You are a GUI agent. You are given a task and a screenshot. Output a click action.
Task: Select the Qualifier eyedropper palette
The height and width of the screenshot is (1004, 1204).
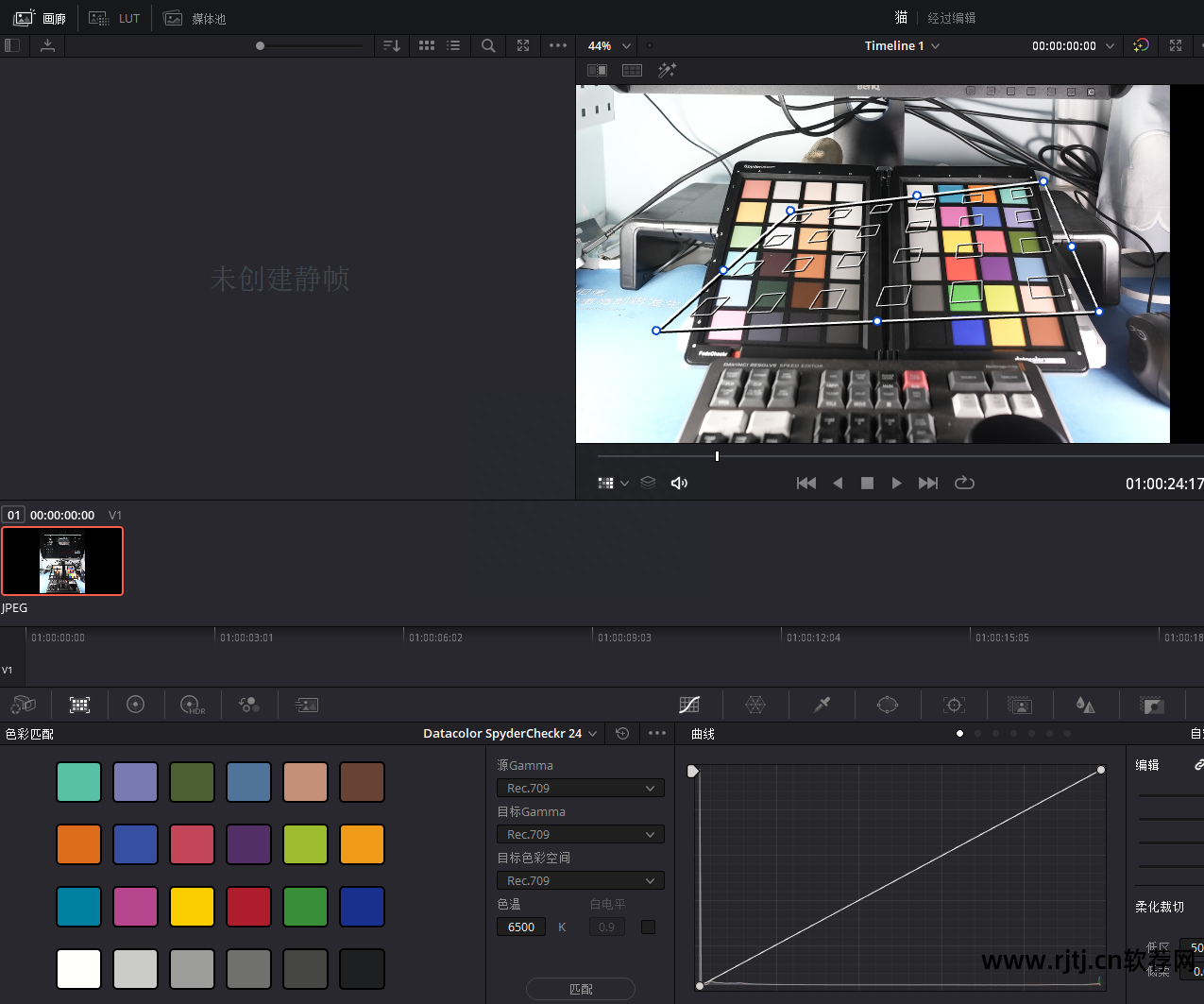tap(822, 705)
